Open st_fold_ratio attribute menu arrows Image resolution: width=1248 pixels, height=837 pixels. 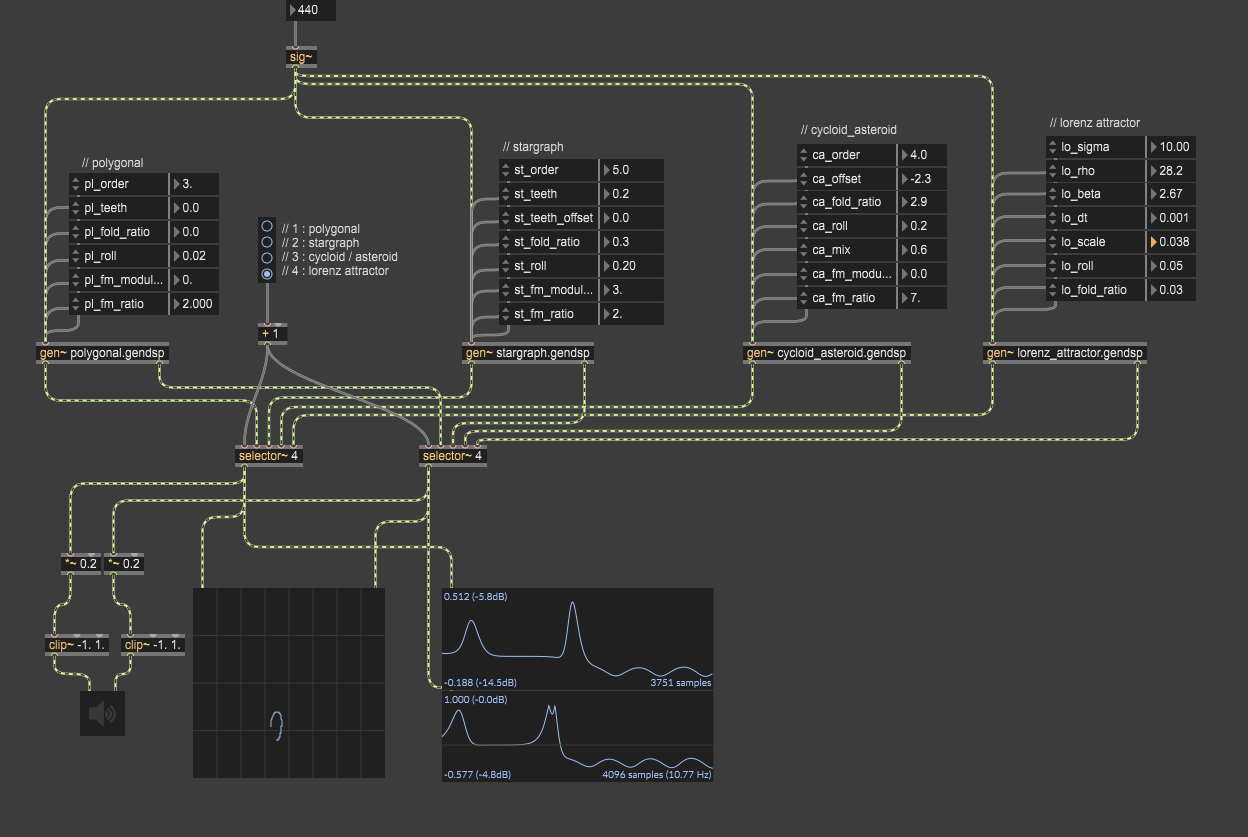click(x=505, y=242)
